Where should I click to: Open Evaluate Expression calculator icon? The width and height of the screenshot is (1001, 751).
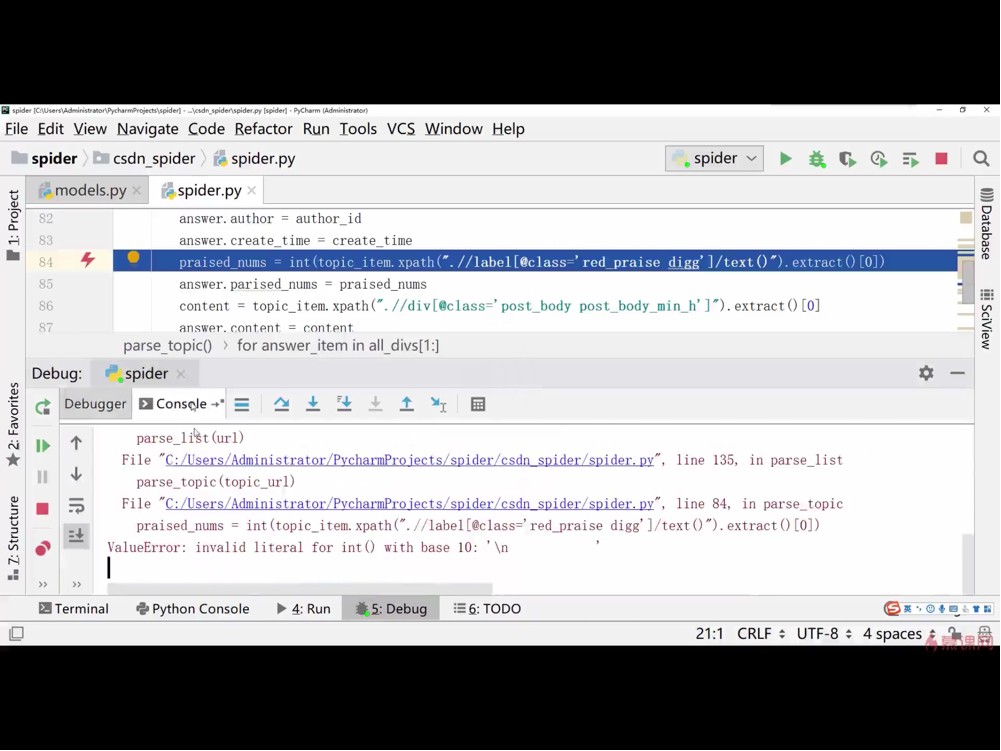click(478, 404)
